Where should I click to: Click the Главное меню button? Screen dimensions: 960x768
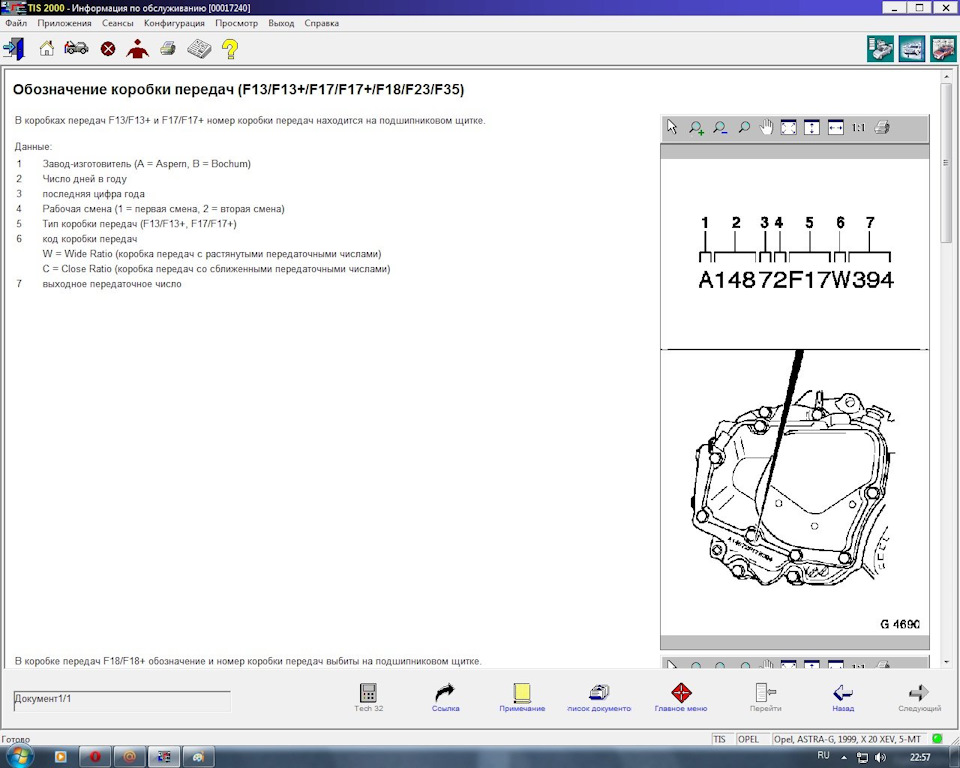(681, 697)
